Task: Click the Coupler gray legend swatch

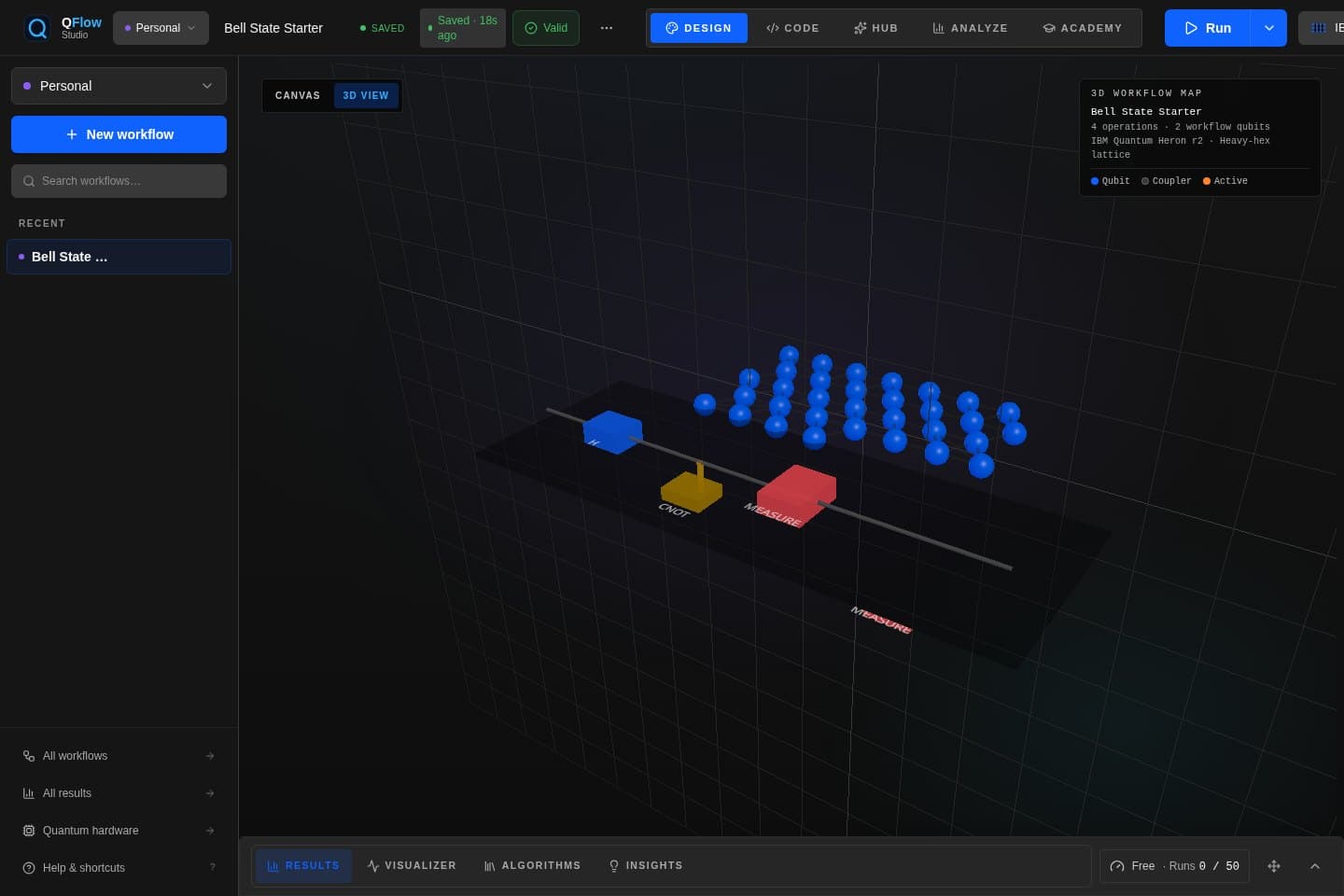Action: click(1145, 181)
